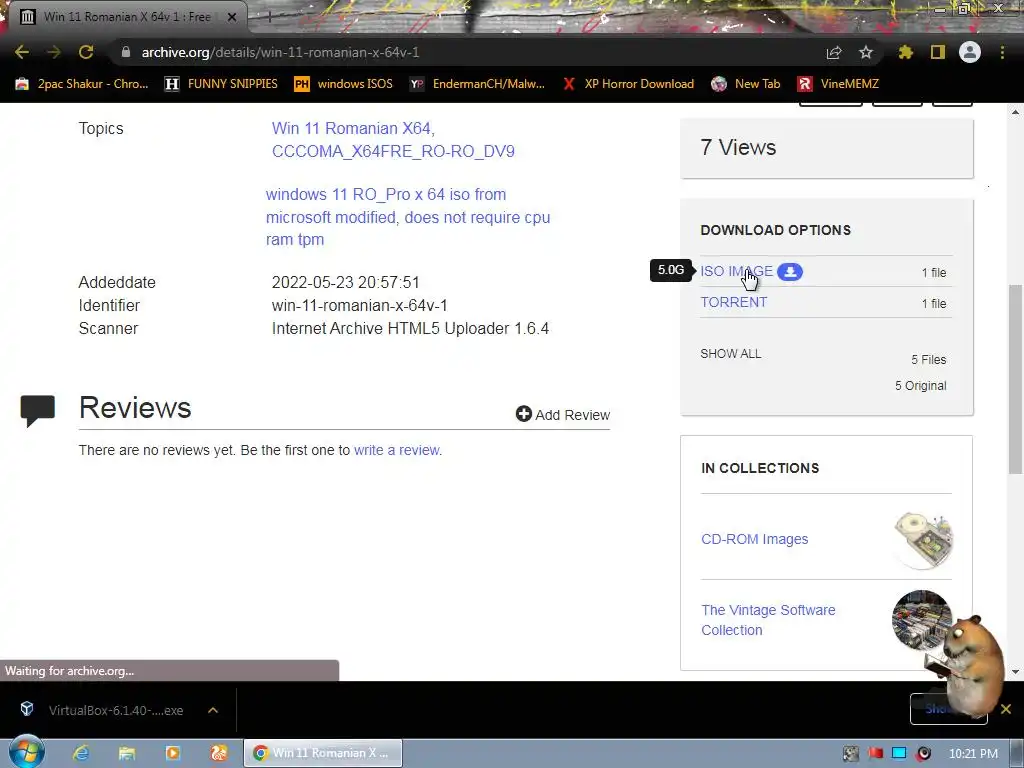Screen dimensions: 1024x768
Task: Open the media player taskbar icon
Action: (x=173, y=753)
